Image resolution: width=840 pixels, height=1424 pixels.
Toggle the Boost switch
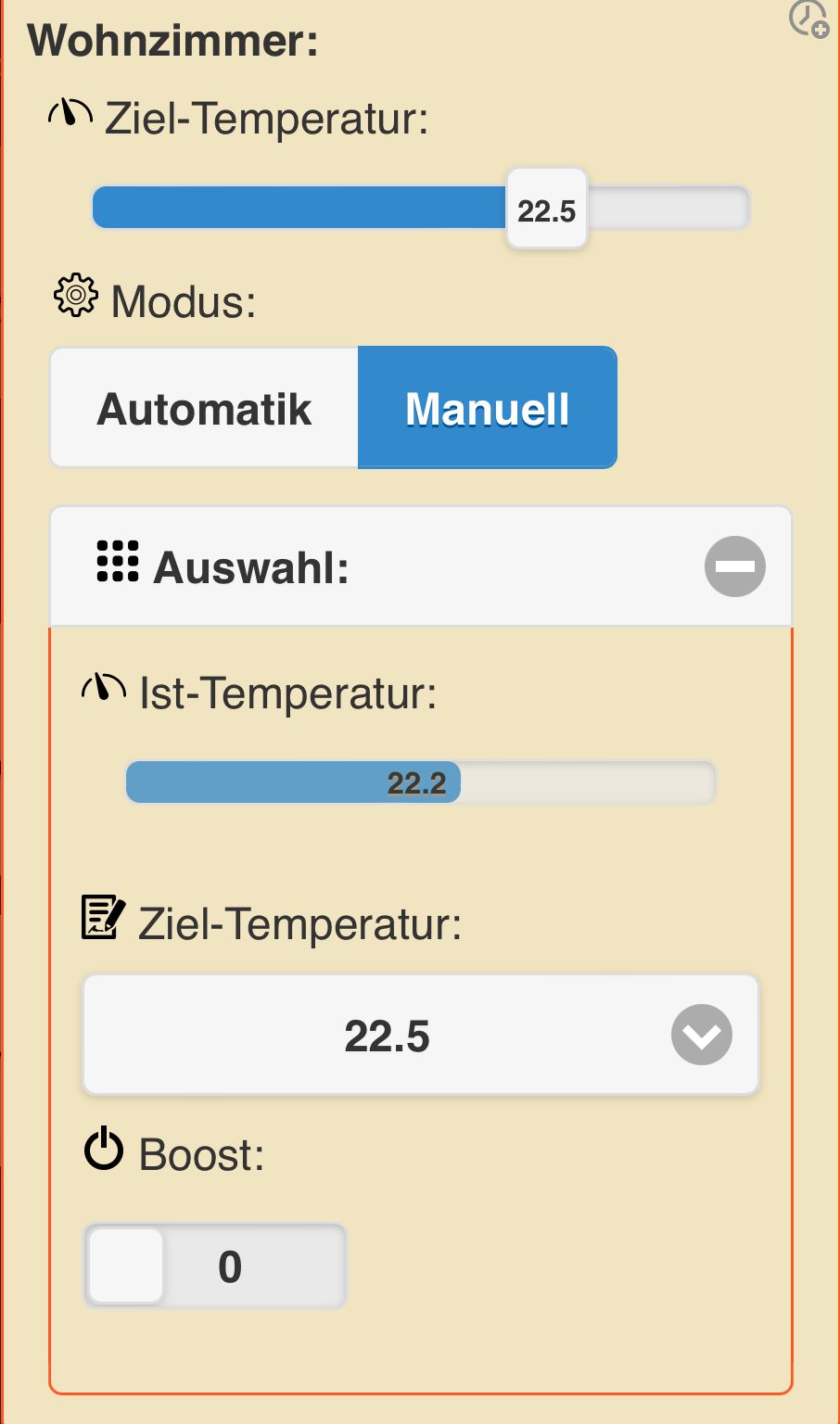[x=215, y=1266]
